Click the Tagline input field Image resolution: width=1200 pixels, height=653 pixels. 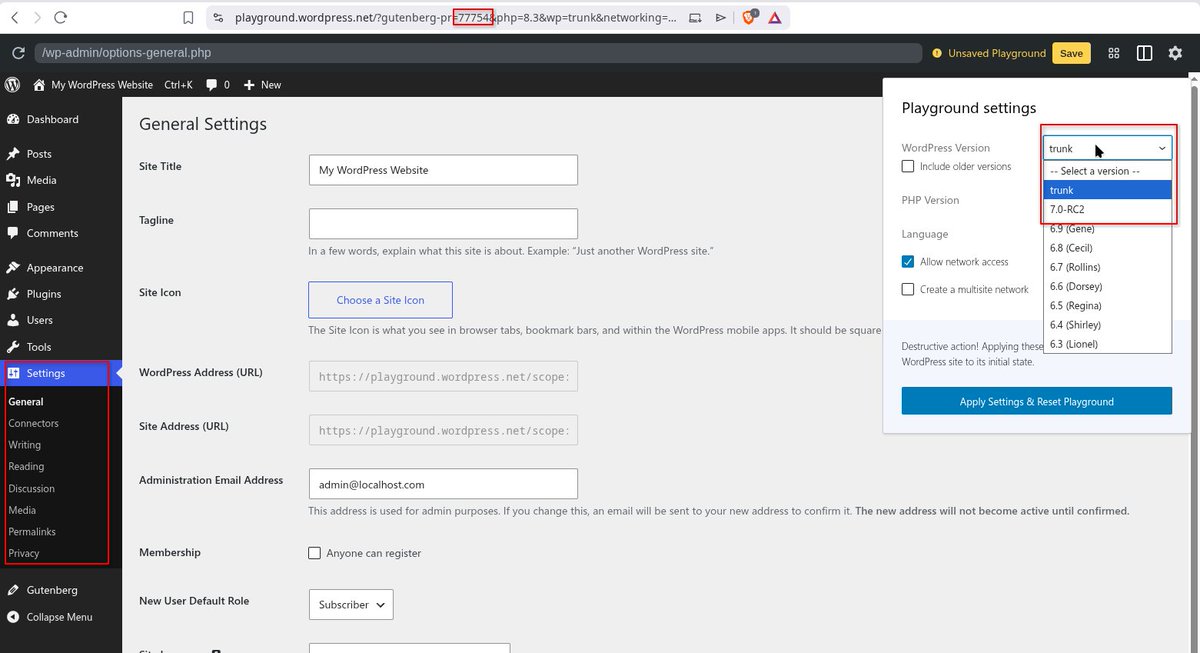pos(443,223)
